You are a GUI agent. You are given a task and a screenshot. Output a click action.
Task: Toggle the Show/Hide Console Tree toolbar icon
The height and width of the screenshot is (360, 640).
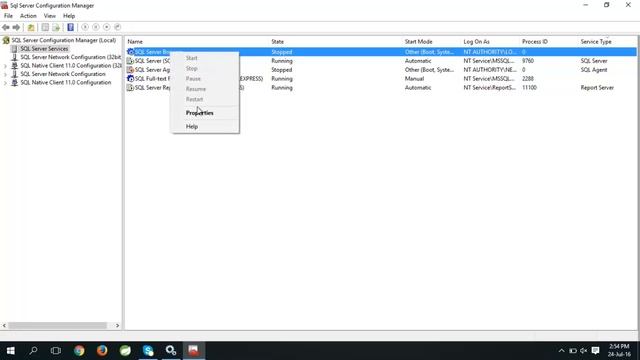click(45, 27)
